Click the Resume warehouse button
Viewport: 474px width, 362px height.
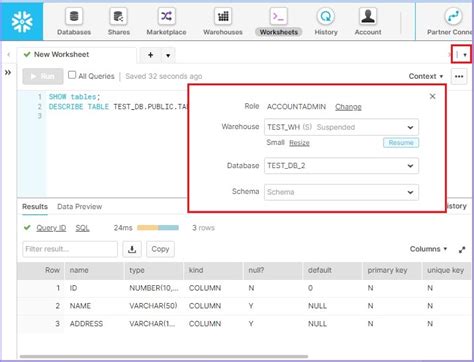(x=401, y=143)
